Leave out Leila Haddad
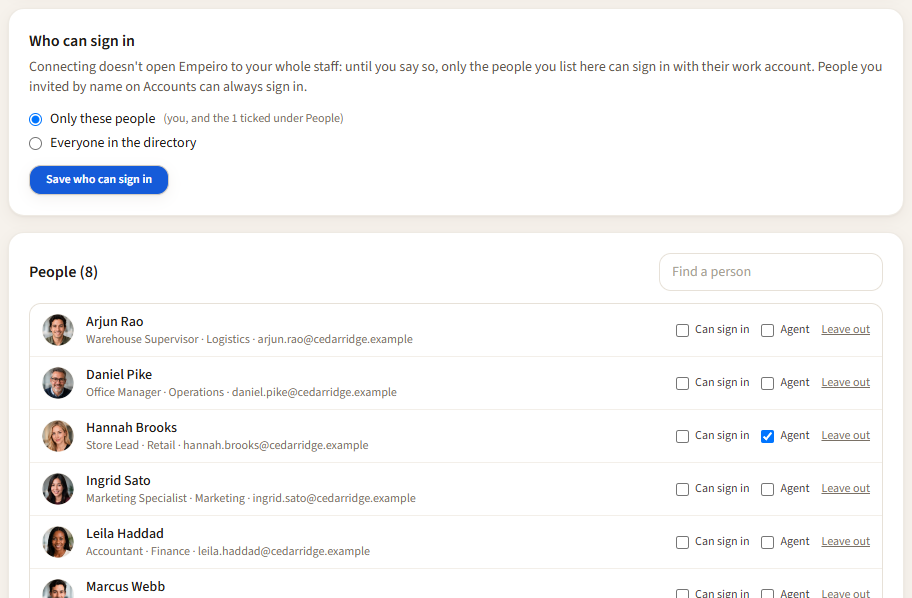Image resolution: width=912 pixels, height=598 pixels. 846,541
